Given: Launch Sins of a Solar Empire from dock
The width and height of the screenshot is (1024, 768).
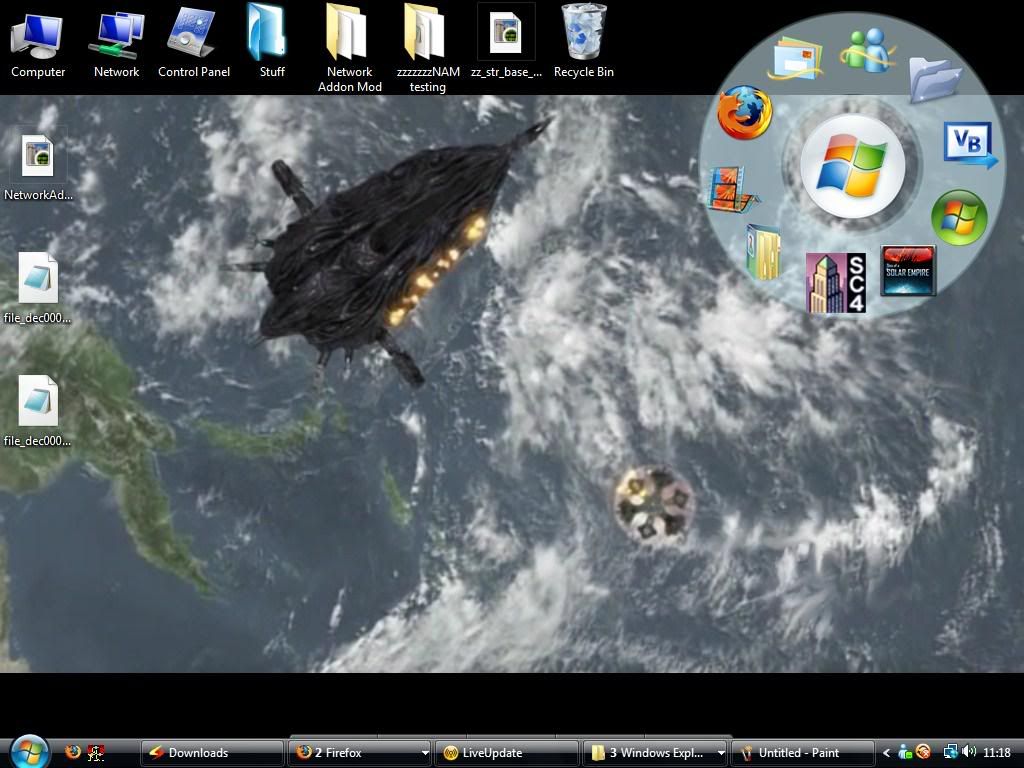Looking at the screenshot, I should (908, 270).
